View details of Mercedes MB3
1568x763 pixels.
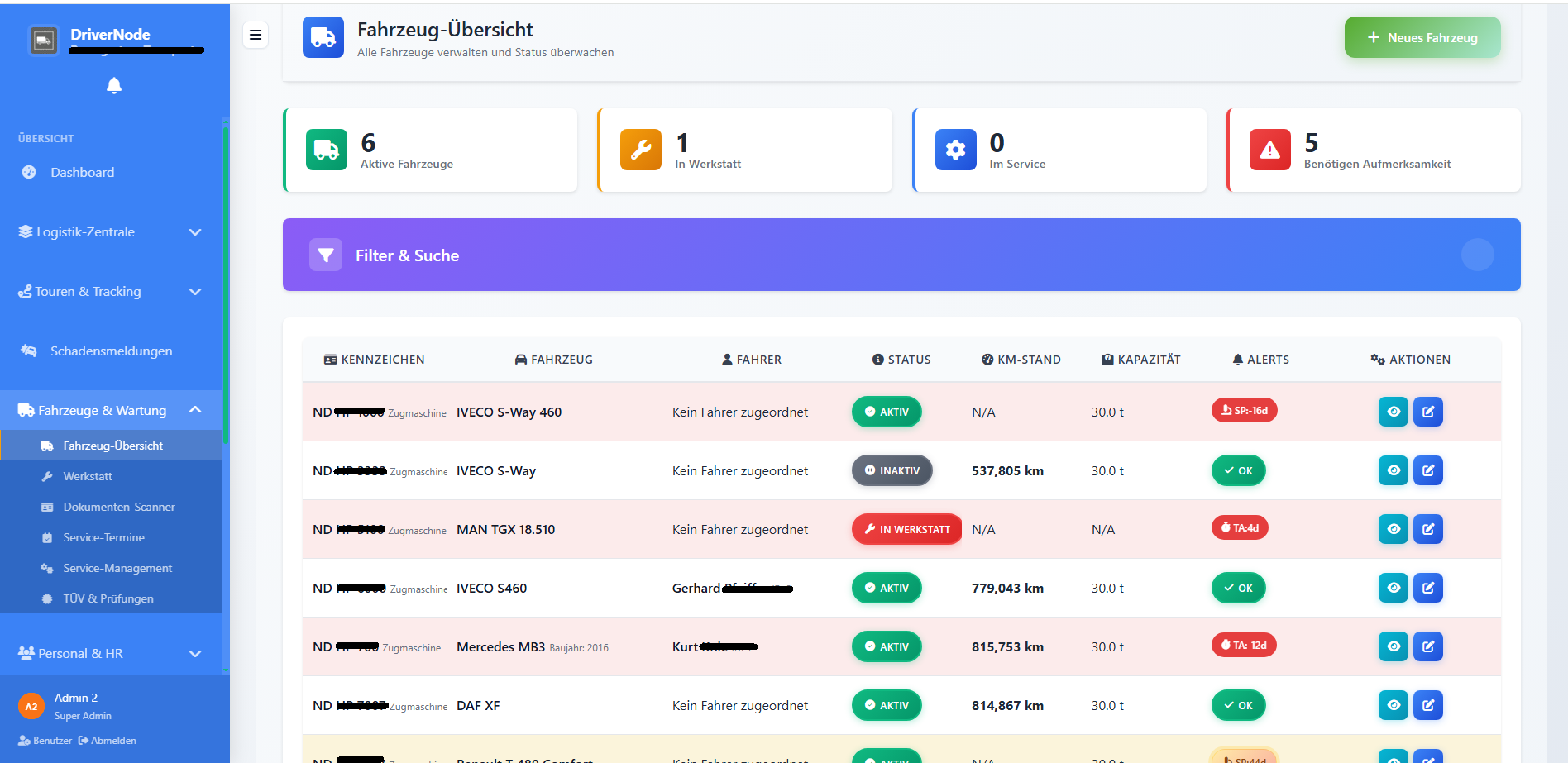pos(1394,646)
